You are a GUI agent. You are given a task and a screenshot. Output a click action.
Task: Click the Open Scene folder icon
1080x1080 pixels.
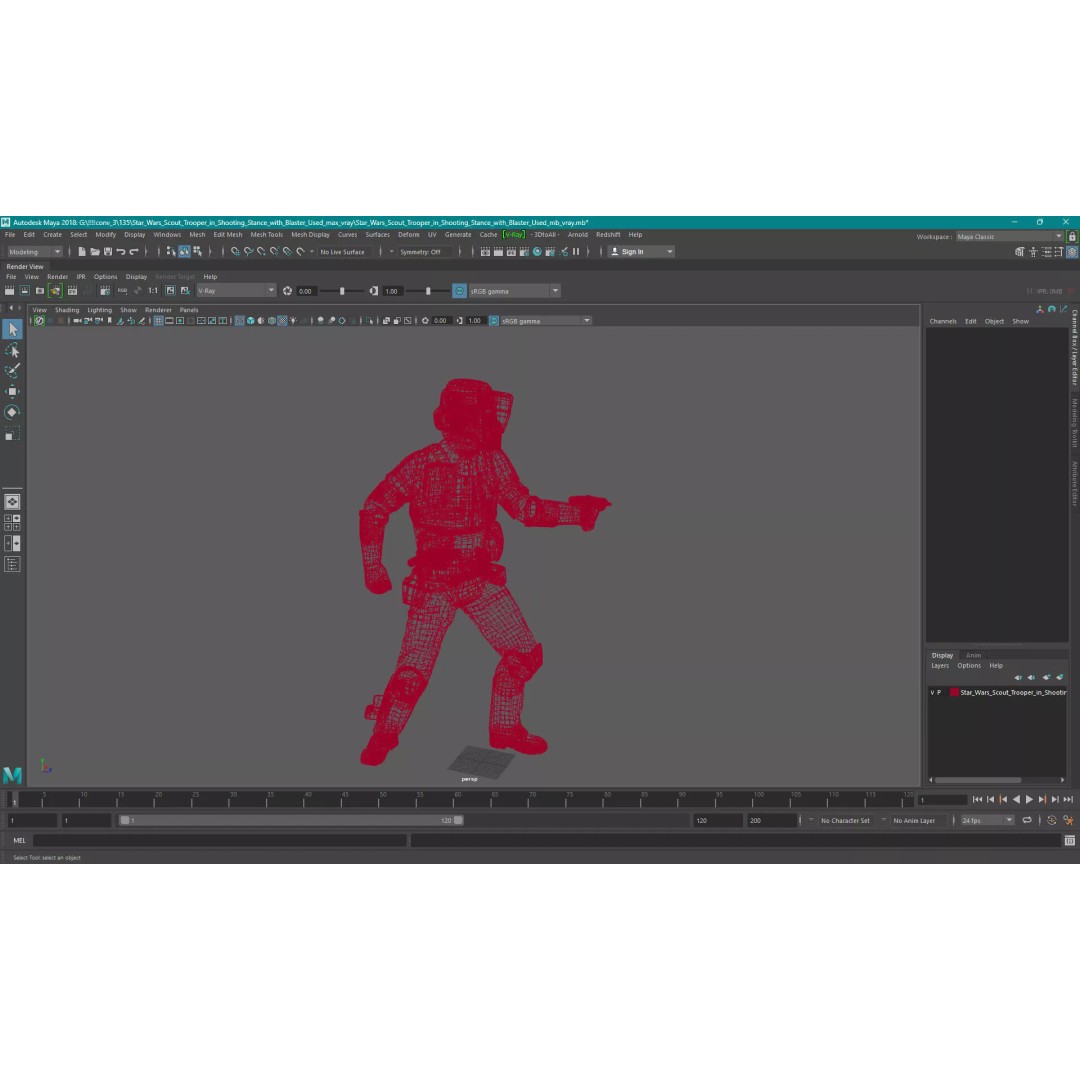pyautogui.click(x=95, y=252)
